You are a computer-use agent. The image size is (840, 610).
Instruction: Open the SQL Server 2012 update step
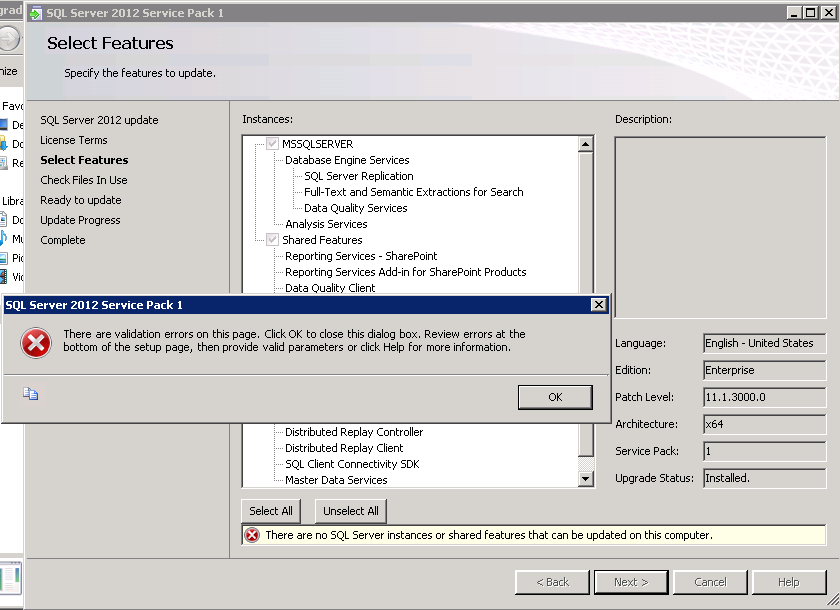[99, 120]
